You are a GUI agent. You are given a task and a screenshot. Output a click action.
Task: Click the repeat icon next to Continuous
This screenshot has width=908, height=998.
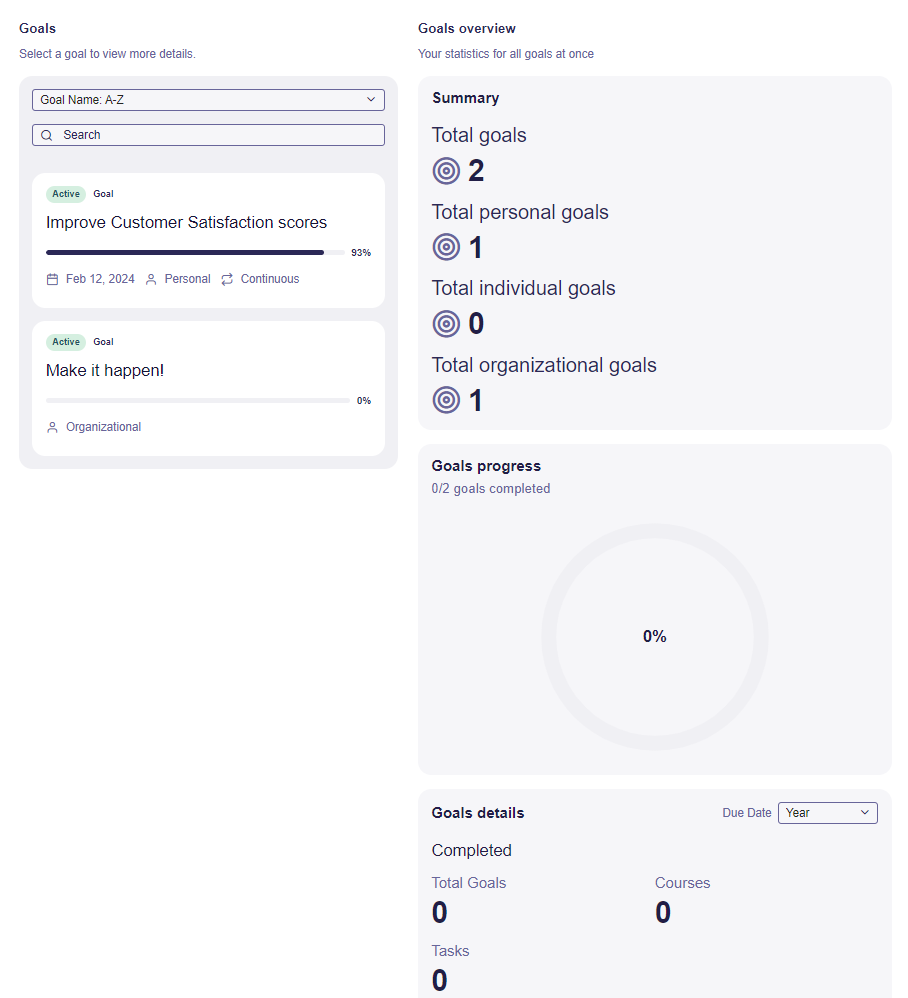pyautogui.click(x=227, y=279)
